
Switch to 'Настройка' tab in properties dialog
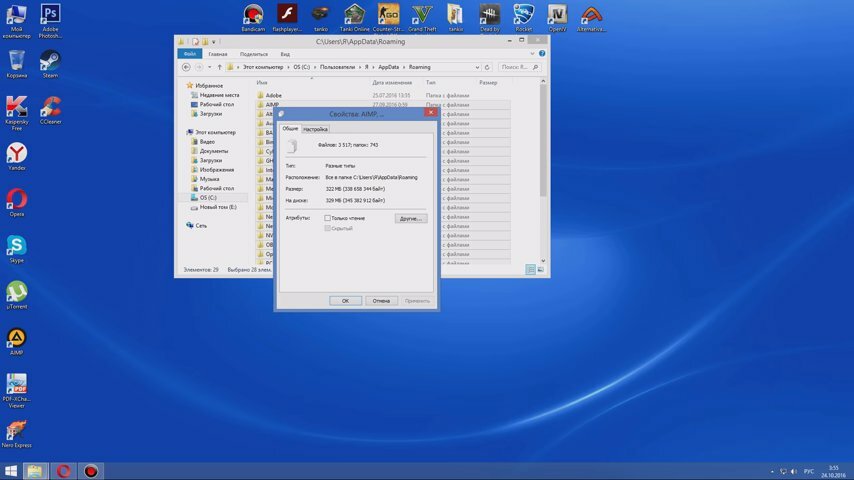click(x=315, y=129)
